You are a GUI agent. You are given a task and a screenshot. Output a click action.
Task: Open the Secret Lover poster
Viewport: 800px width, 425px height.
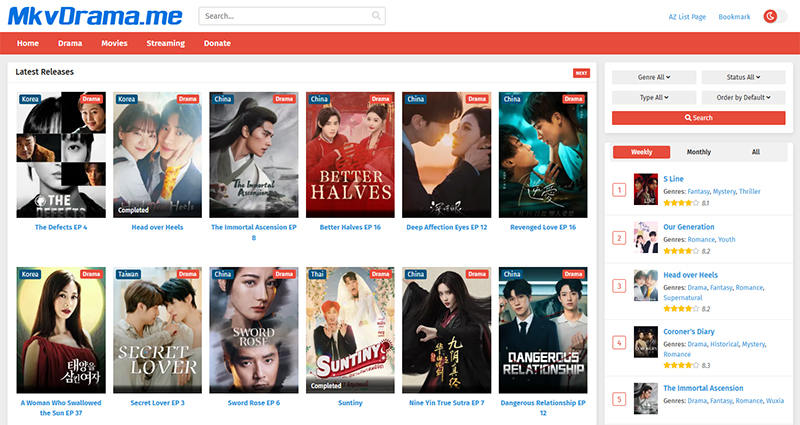157,330
